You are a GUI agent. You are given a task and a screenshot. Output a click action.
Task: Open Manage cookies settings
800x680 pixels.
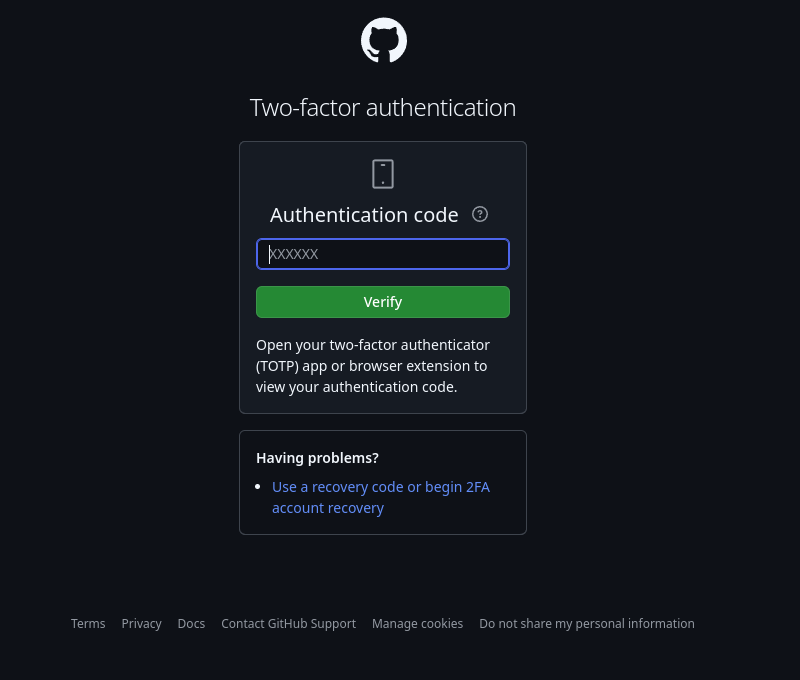tap(417, 624)
